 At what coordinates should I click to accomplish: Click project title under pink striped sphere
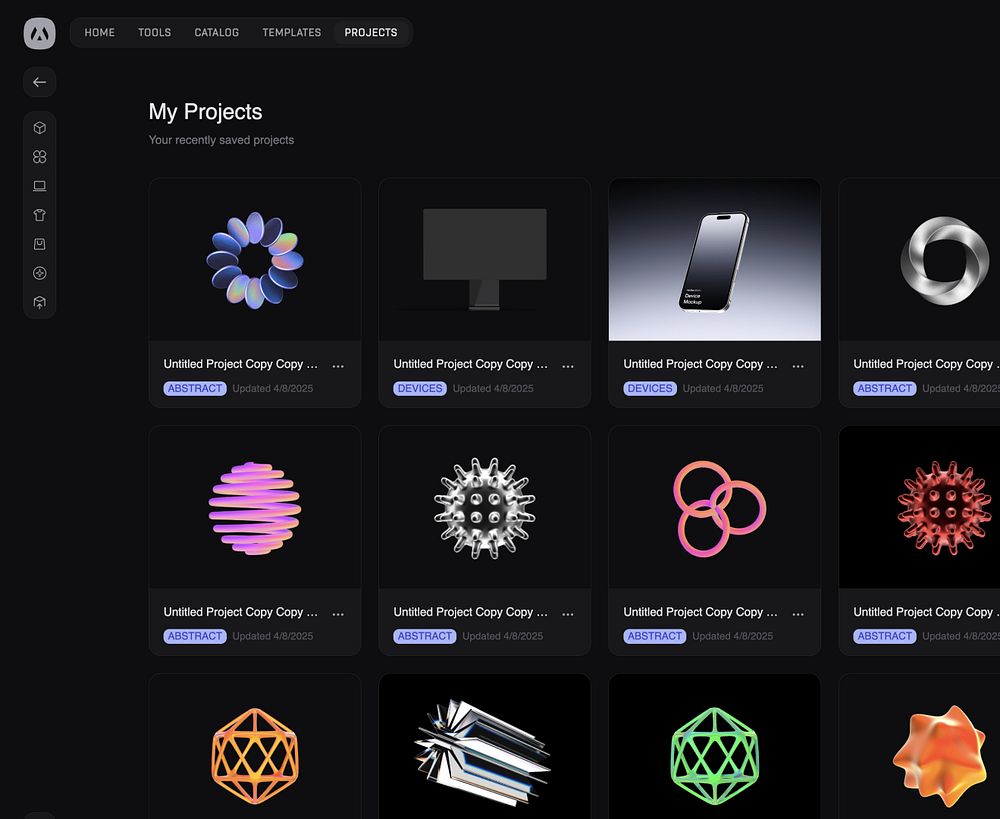click(x=240, y=612)
